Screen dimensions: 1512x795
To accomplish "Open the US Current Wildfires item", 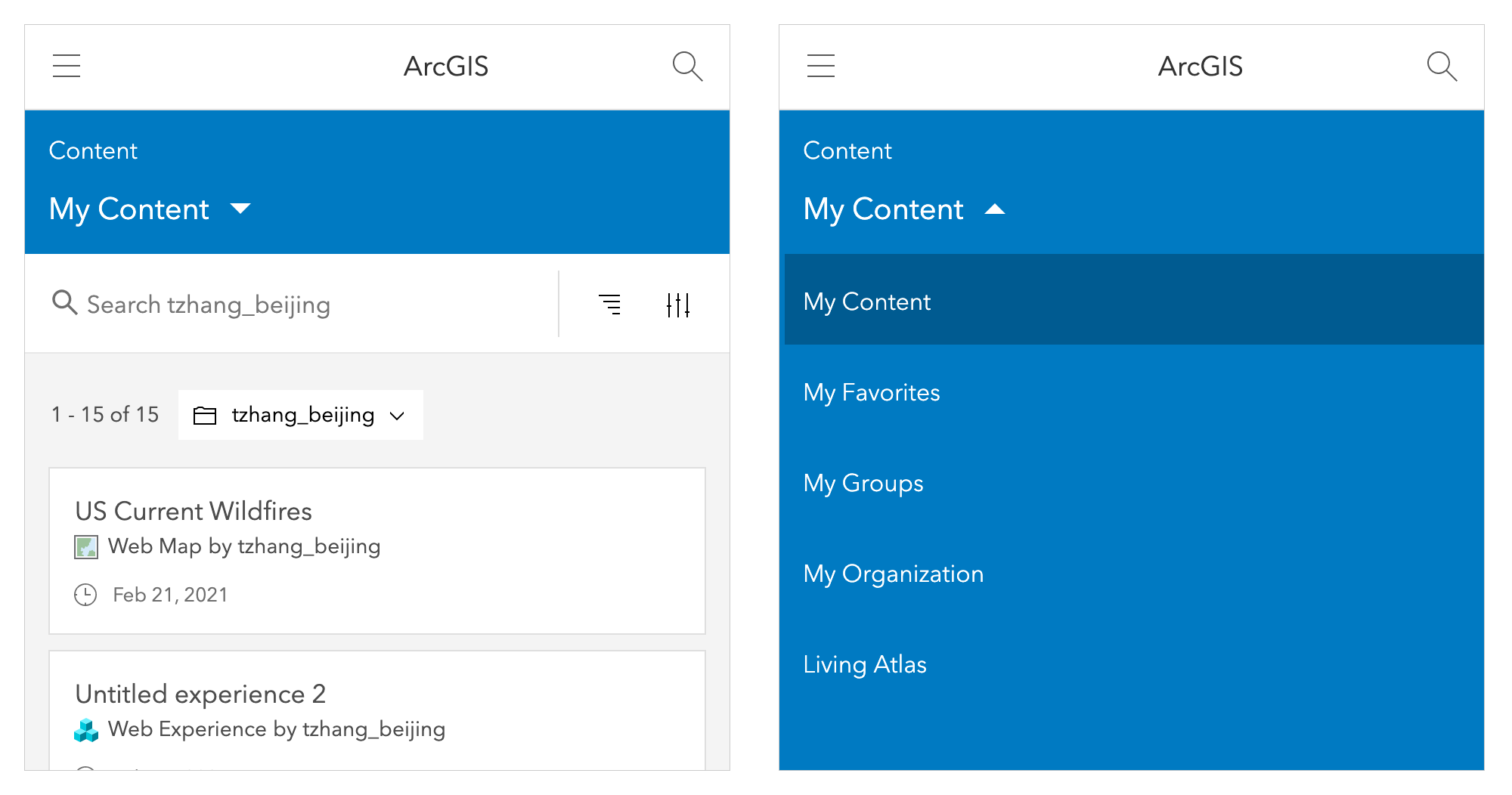I will tap(194, 511).
